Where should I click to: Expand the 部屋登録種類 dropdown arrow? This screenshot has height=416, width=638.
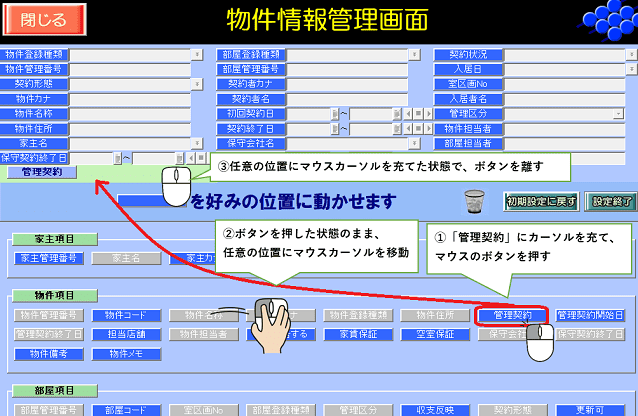tap(411, 55)
